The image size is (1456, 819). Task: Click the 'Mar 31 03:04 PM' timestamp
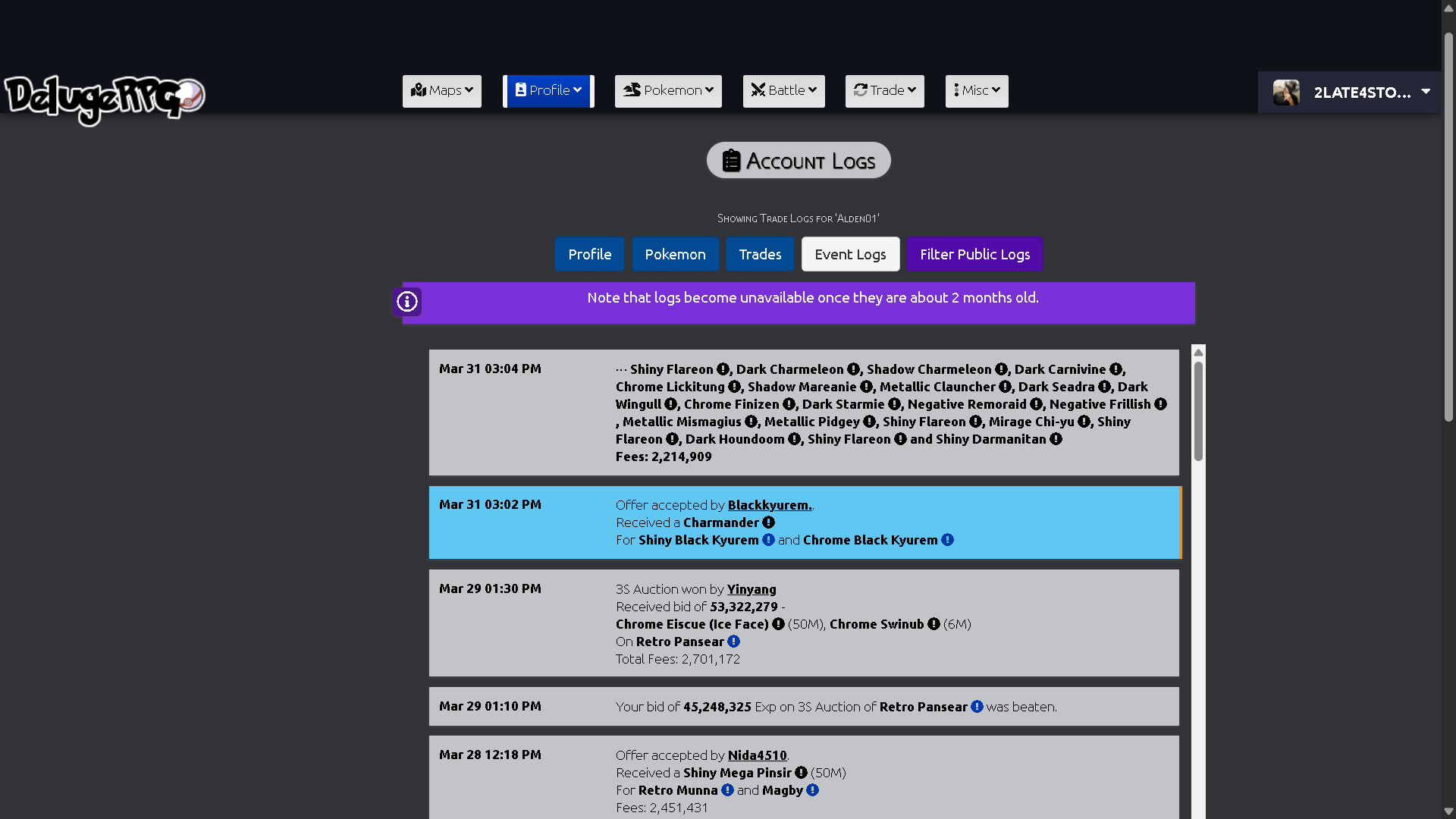pos(490,369)
